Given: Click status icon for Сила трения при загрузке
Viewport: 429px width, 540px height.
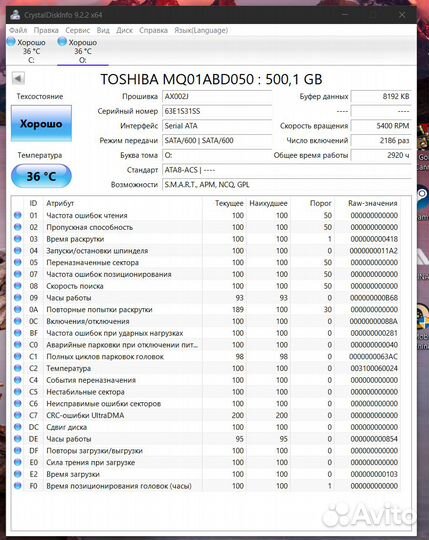Looking at the screenshot, I should click(x=18, y=462).
